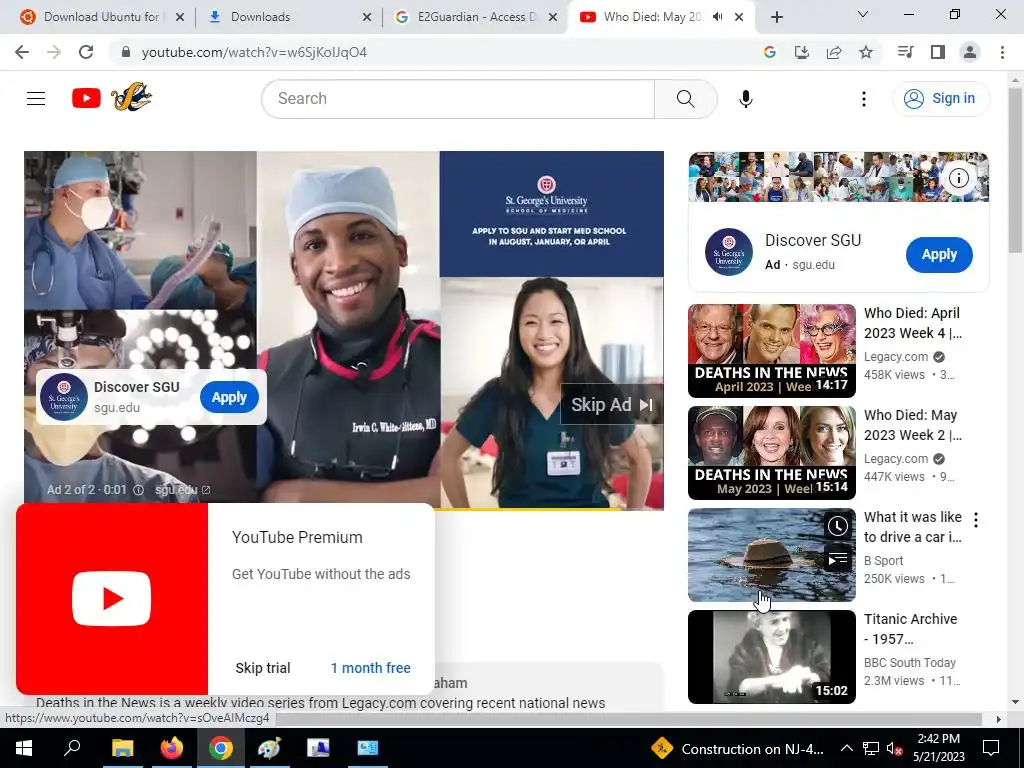
Task: Add floating car video to queue
Action: click(x=837, y=560)
